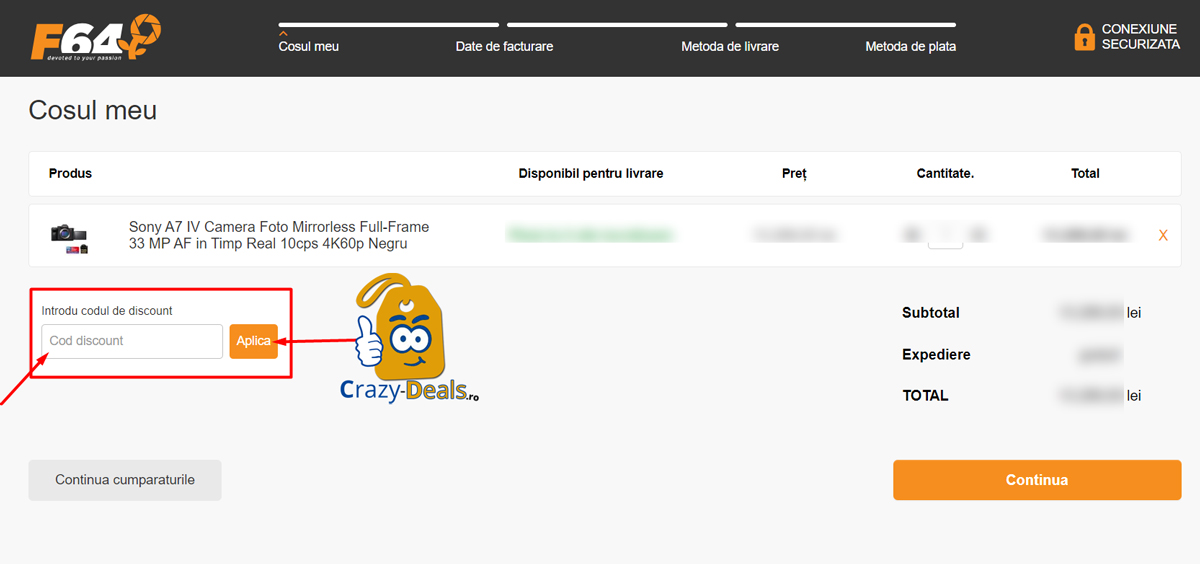This screenshot has height=564, width=1200.
Task: Open the Sony A7 IV product thumbnail
Action: [70, 237]
